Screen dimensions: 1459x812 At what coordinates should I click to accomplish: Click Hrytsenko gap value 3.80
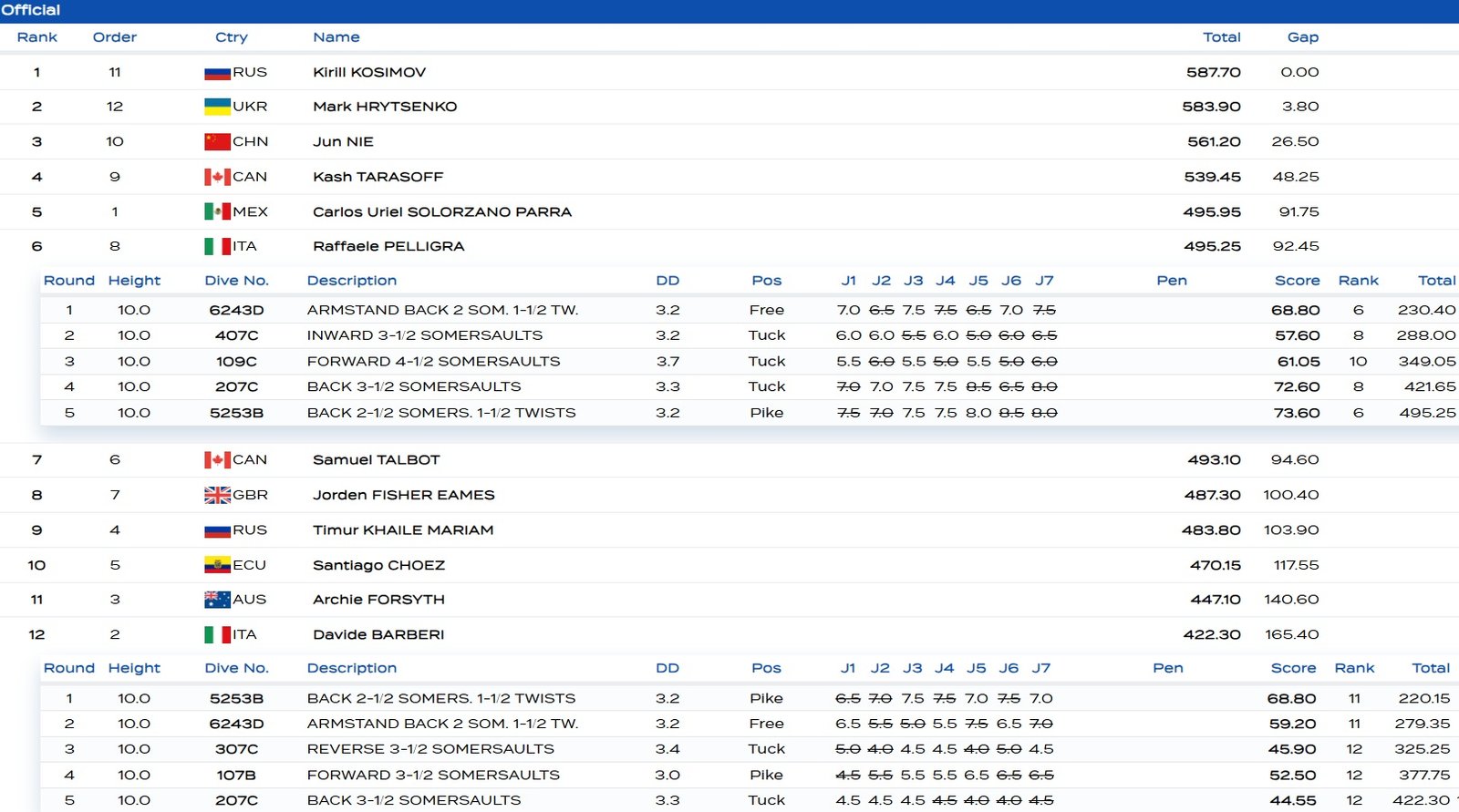pos(1300,107)
